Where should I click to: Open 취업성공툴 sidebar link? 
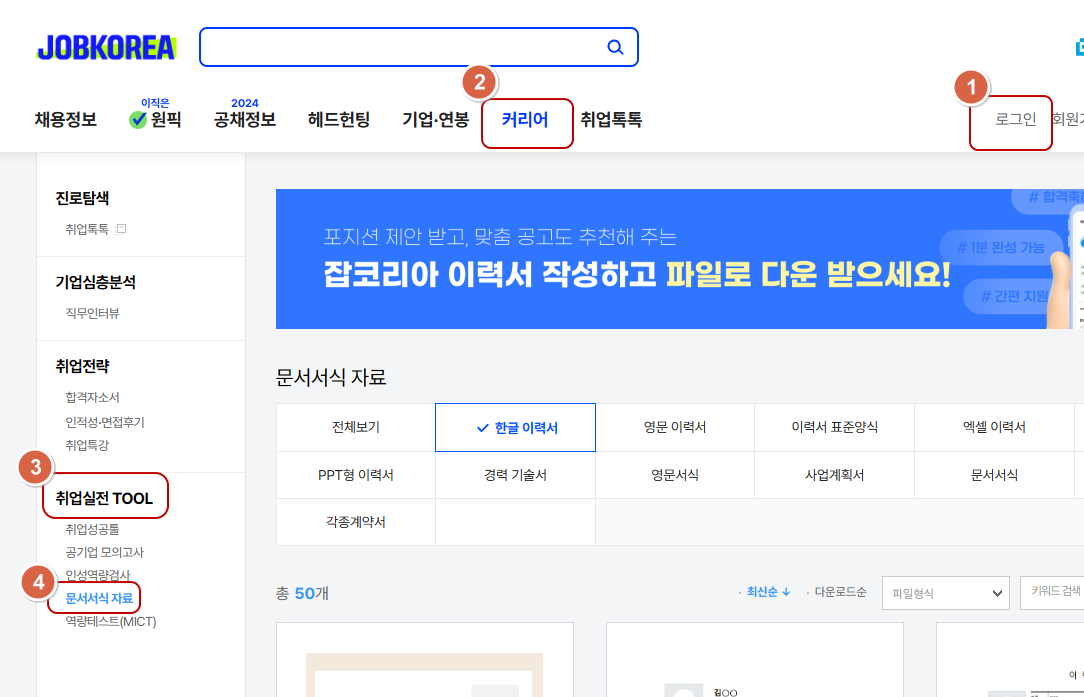click(93, 529)
